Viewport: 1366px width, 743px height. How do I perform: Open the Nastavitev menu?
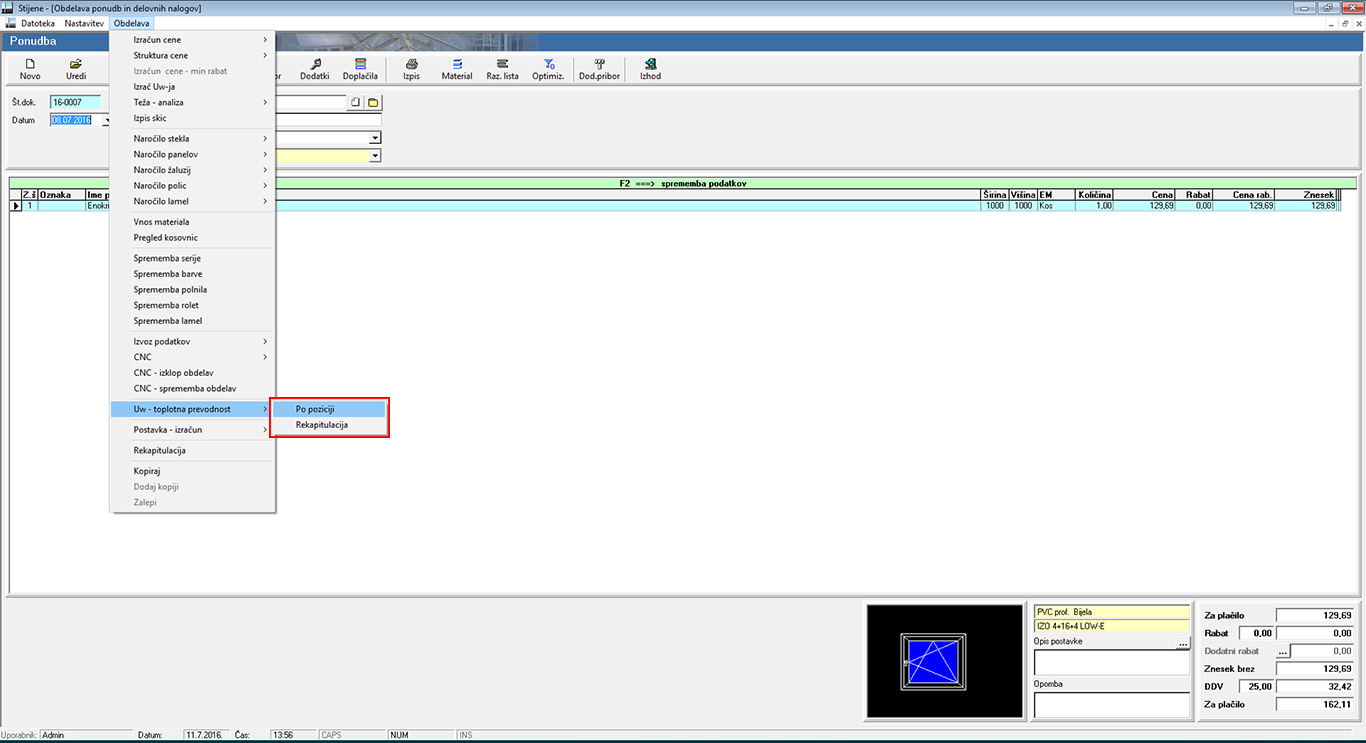pos(84,22)
